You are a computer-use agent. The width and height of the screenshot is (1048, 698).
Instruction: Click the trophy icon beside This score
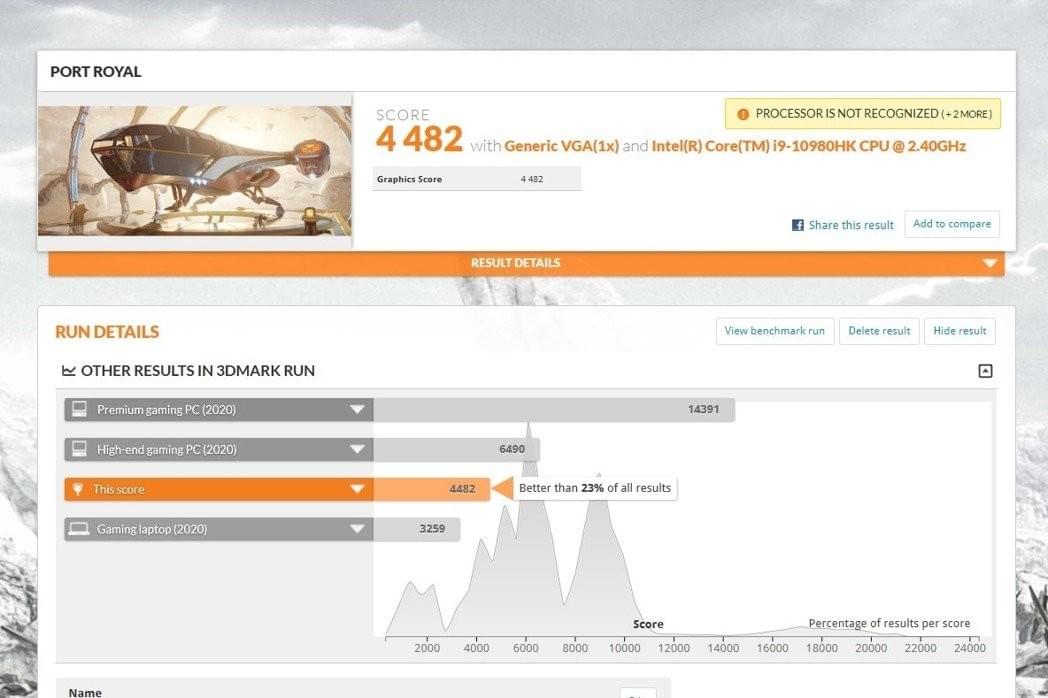78,489
